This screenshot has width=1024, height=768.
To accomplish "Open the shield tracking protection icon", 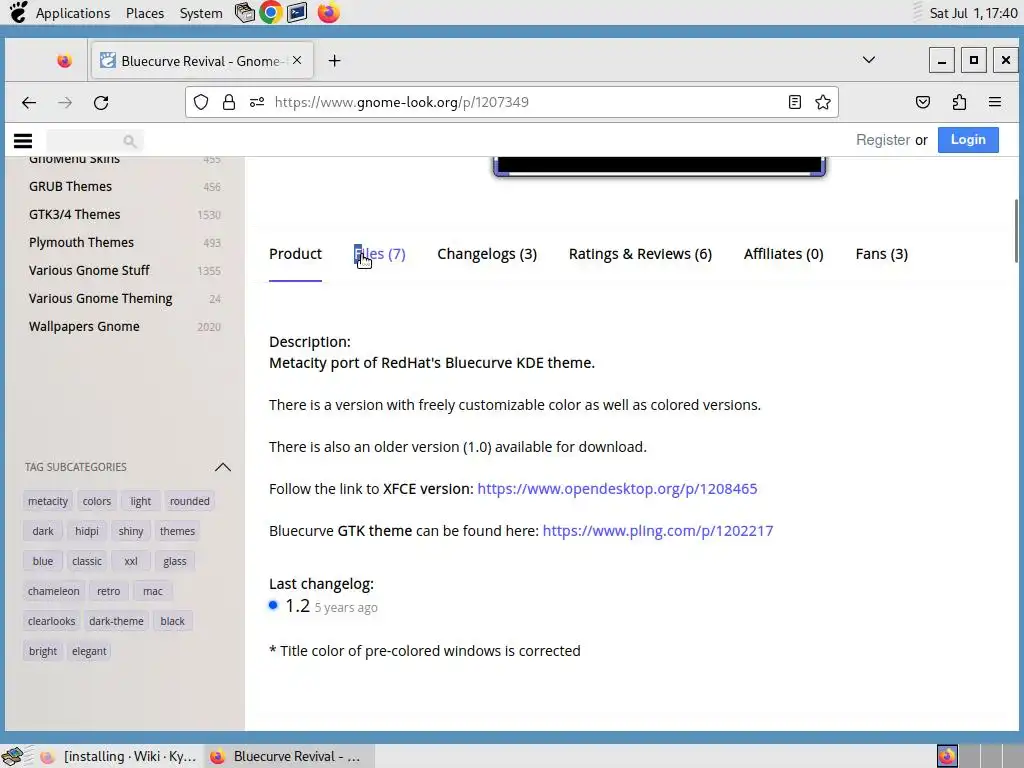I will (201, 102).
